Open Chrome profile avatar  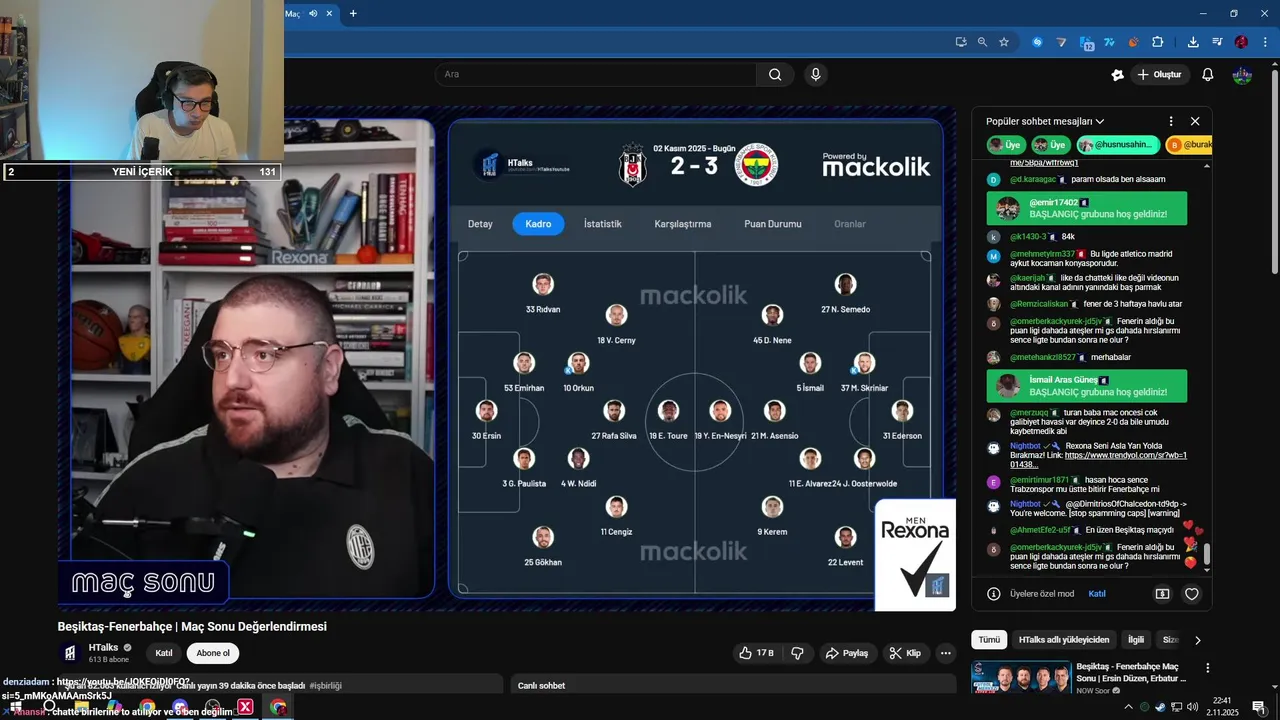click(1241, 42)
